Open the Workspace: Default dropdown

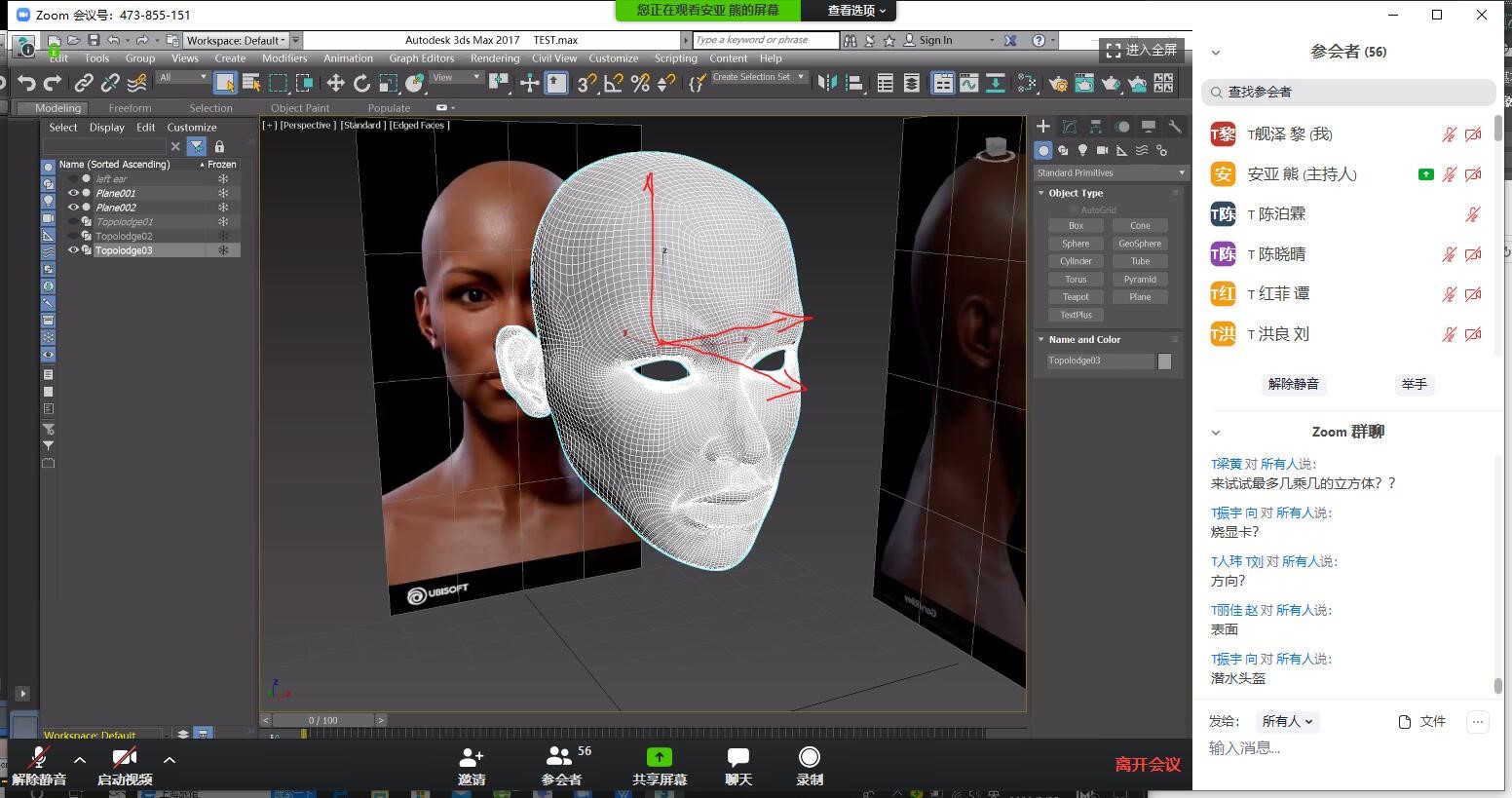coord(237,40)
